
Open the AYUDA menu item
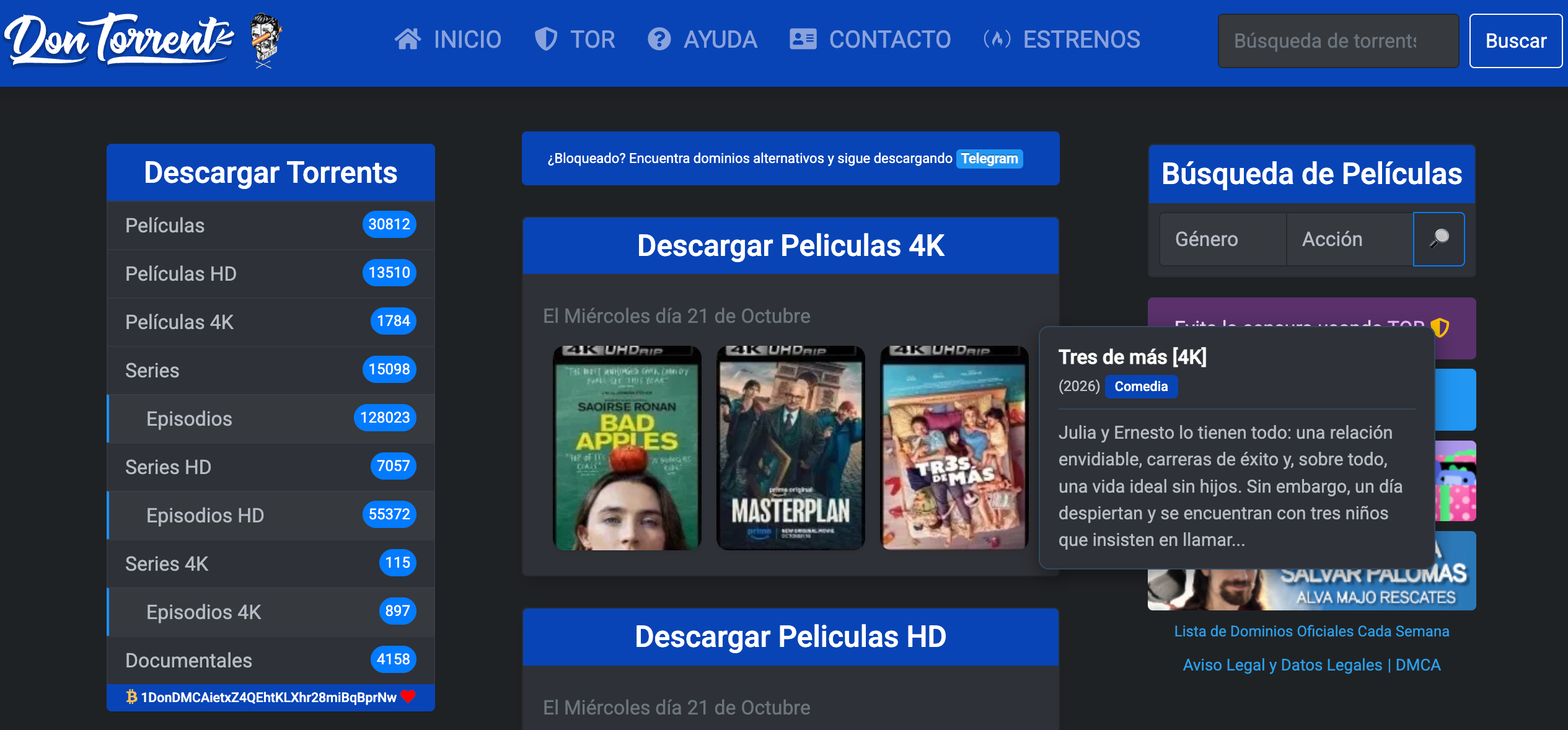coord(702,40)
